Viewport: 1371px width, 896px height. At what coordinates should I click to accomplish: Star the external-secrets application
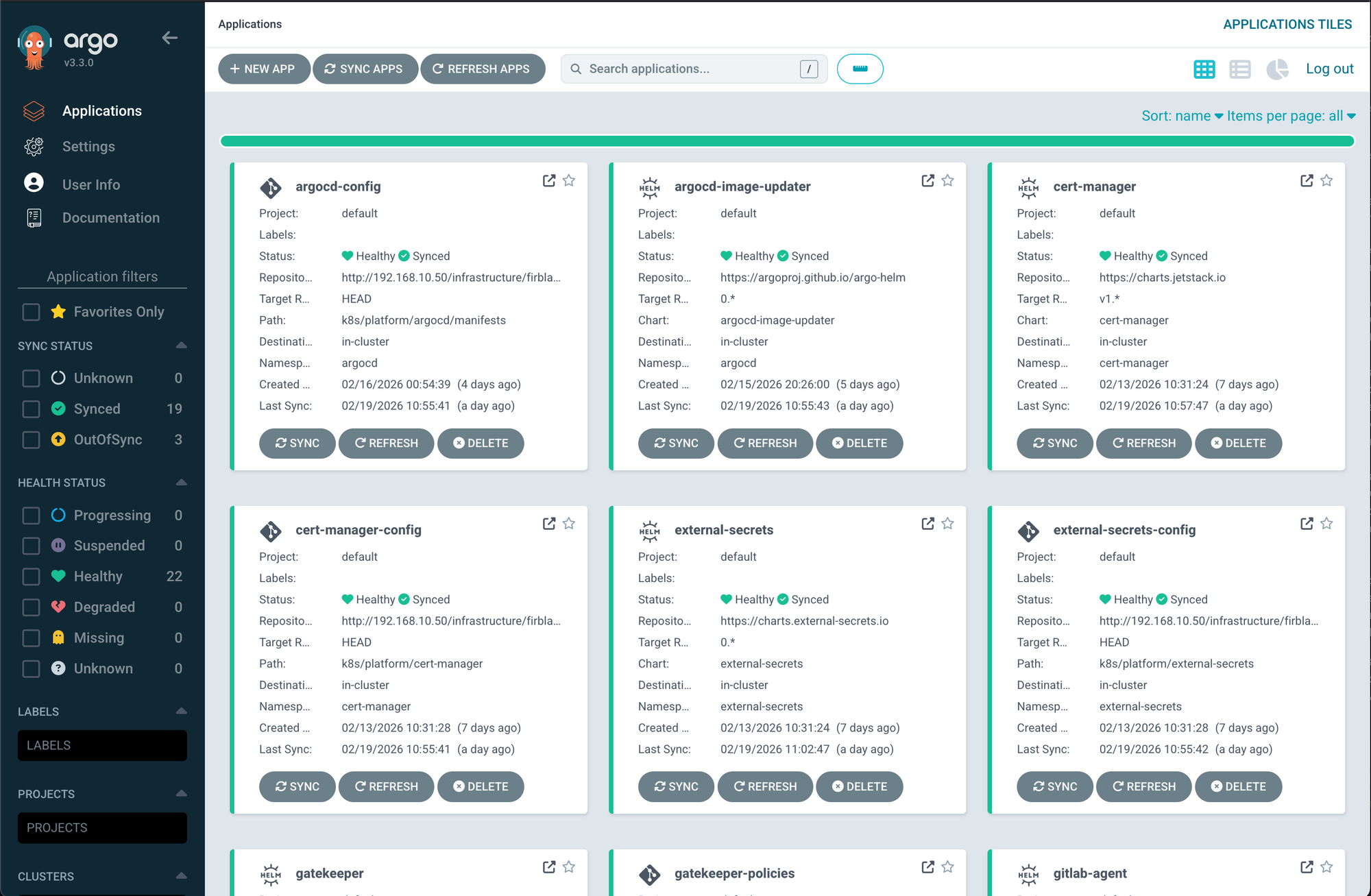coord(947,524)
